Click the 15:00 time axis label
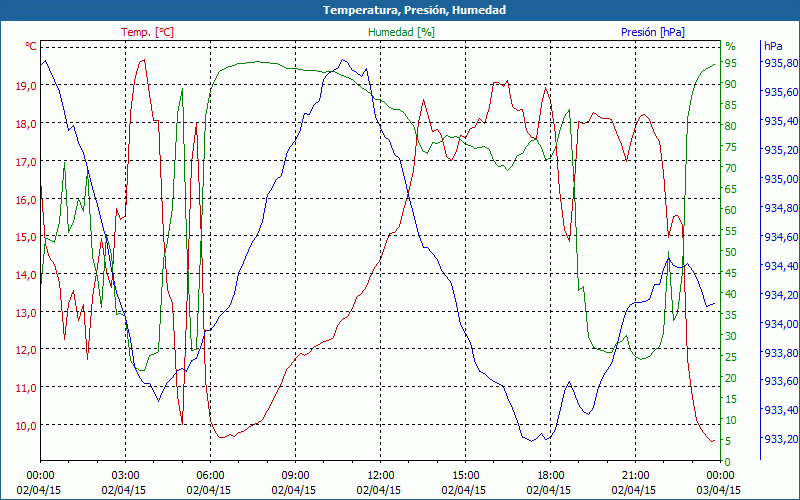 465,476
